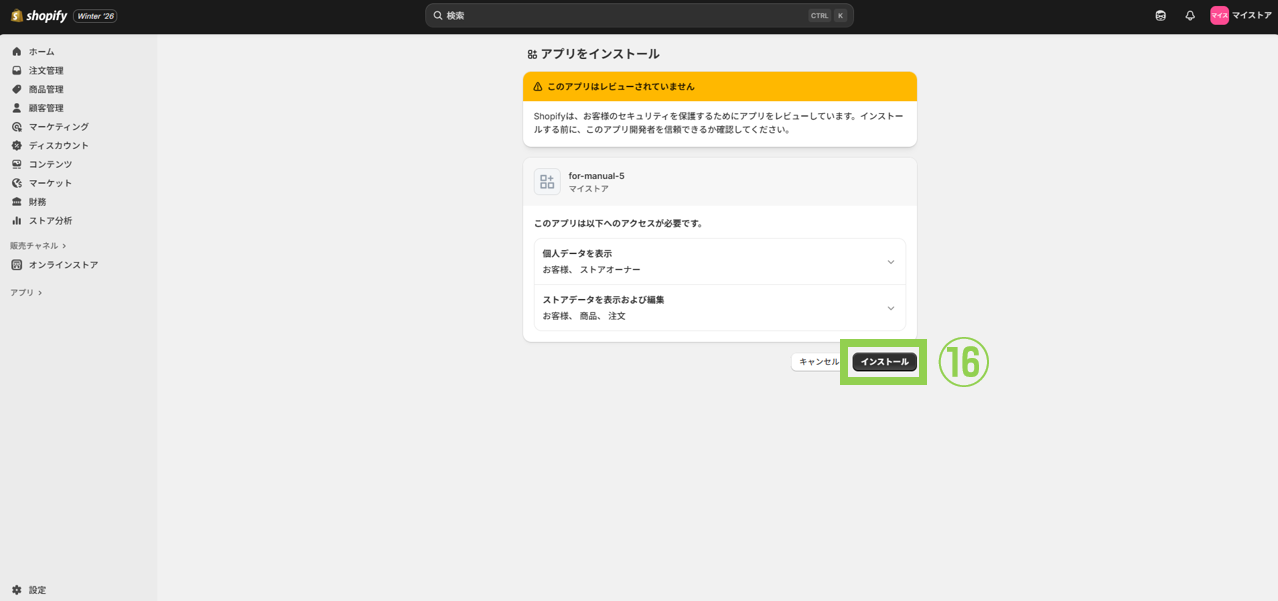This screenshot has width=1278, height=601.
Task: Open 注文管理 orders icon in sidebar
Action: pyautogui.click(x=17, y=71)
